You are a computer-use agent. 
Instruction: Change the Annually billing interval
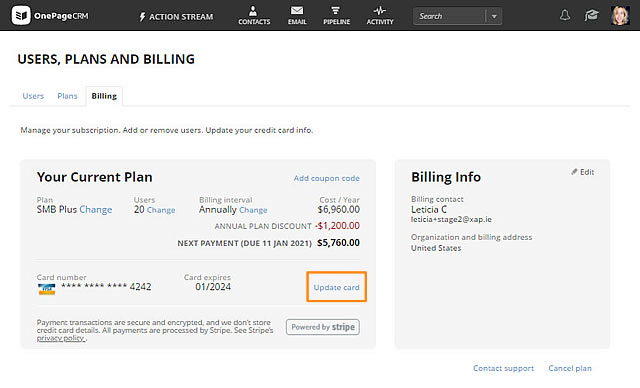253,210
